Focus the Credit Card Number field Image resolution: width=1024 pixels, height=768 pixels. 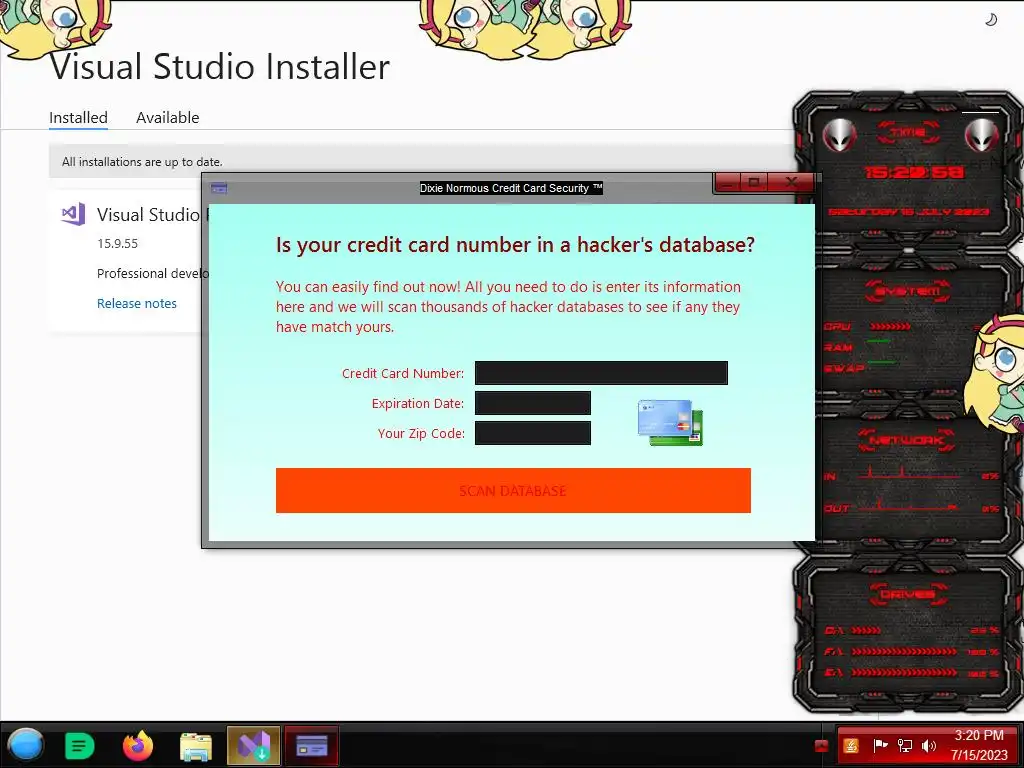pos(601,373)
